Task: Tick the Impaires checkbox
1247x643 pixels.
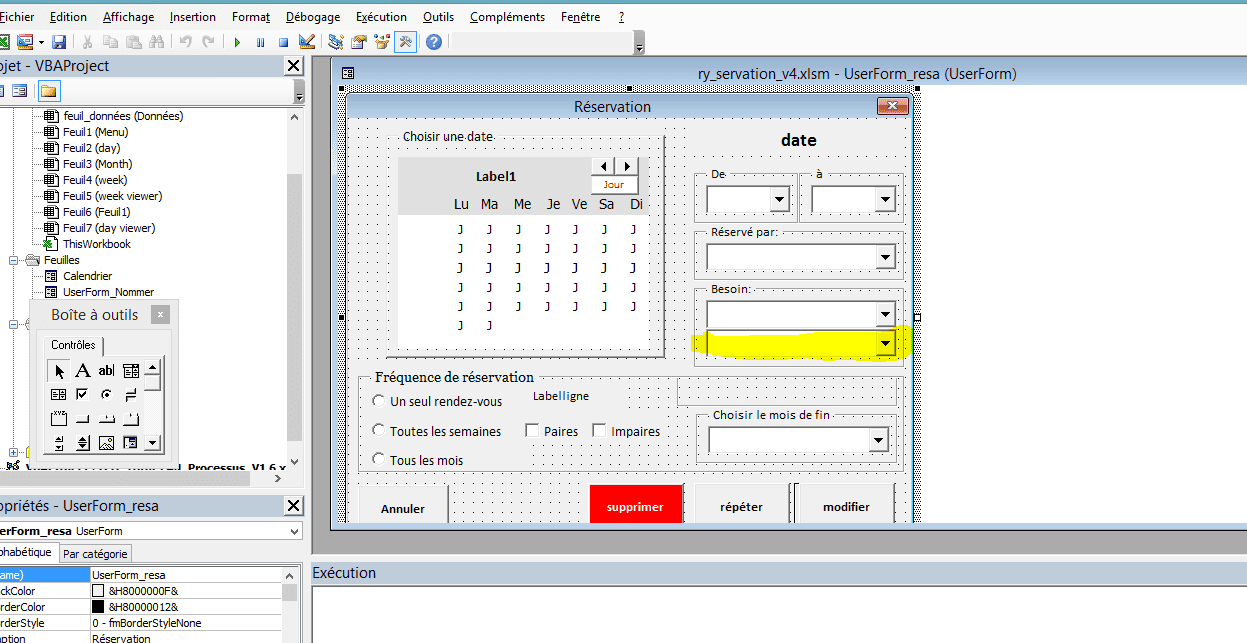Action: 599,431
